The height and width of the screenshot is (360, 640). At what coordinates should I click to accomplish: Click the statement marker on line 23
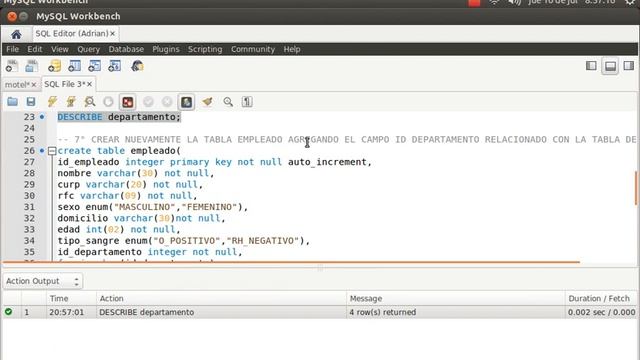click(42, 117)
